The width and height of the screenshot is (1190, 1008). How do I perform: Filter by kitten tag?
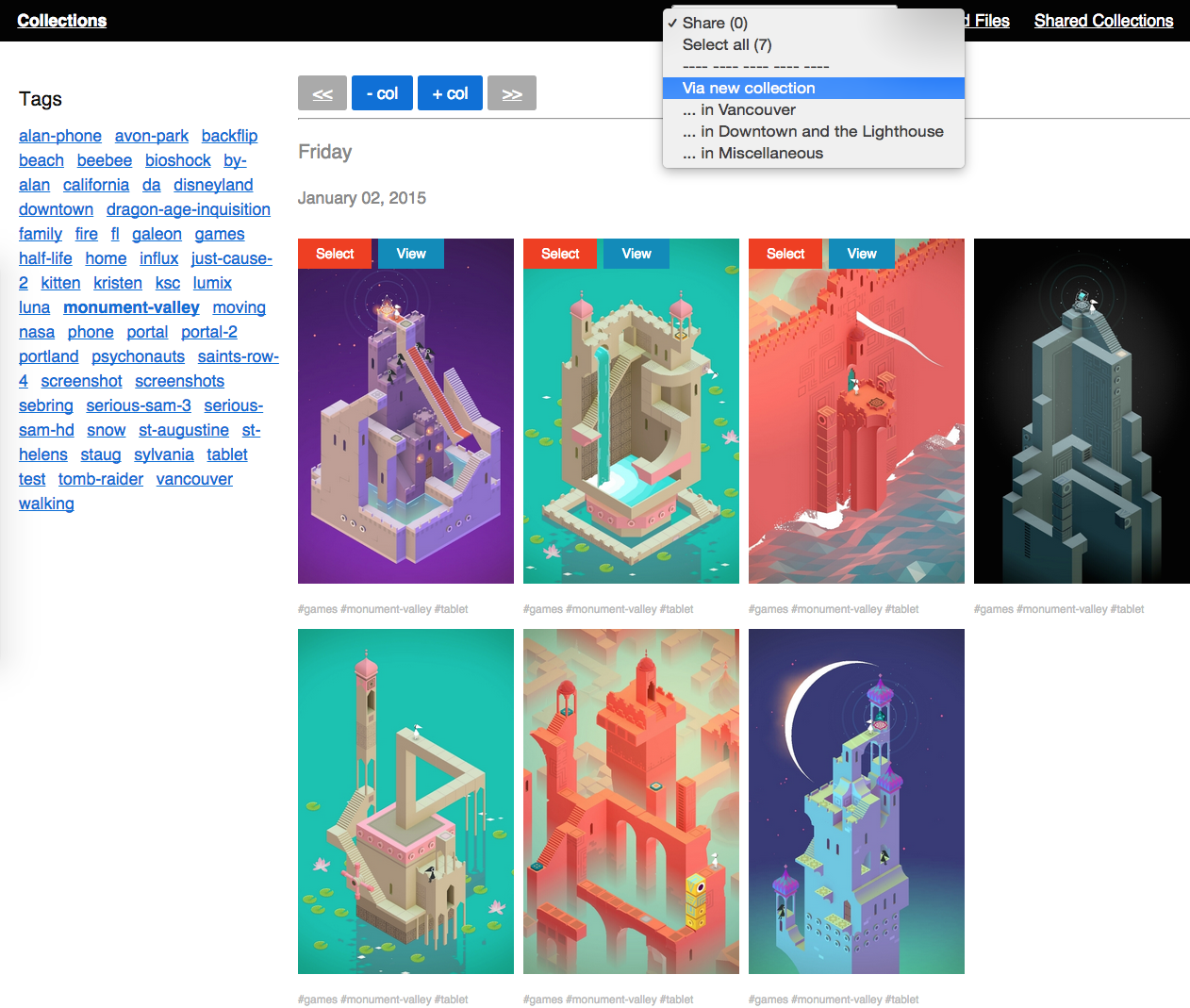tap(60, 283)
